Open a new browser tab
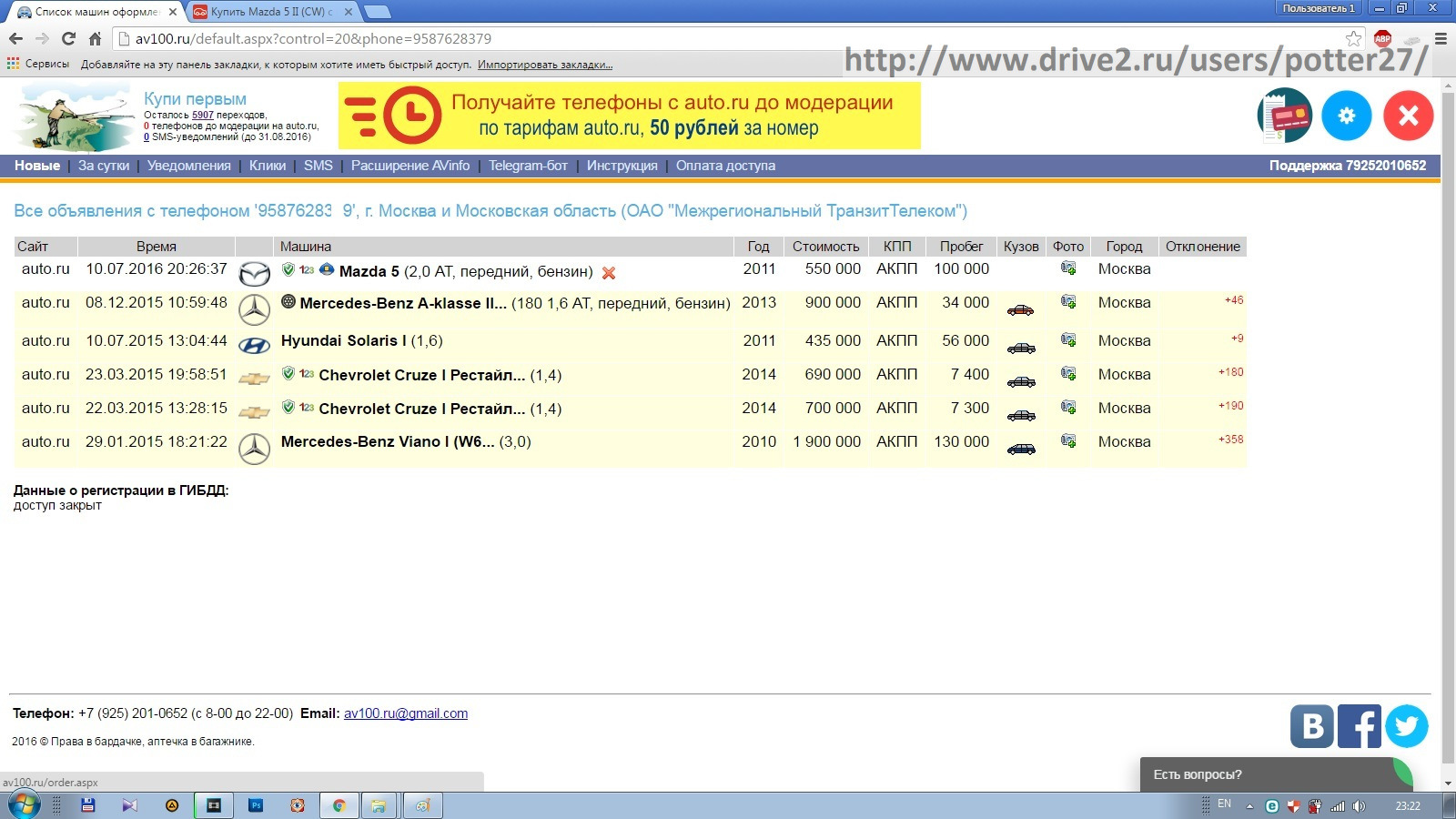Viewport: 1456px width, 819px height. [x=377, y=12]
